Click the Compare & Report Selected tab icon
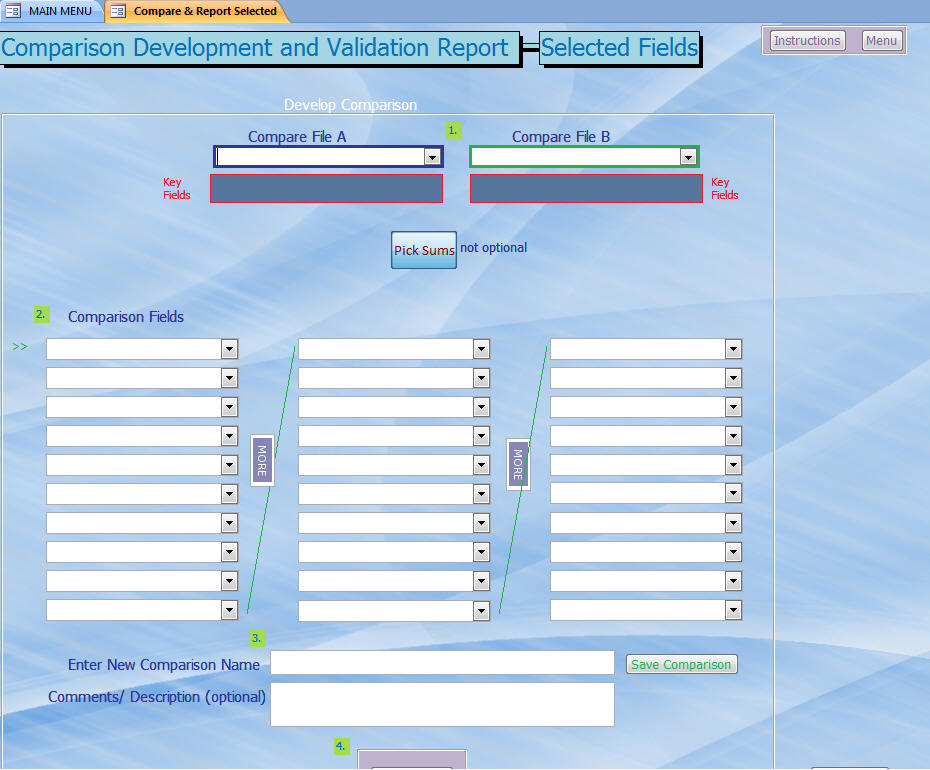930x770 pixels. click(118, 11)
